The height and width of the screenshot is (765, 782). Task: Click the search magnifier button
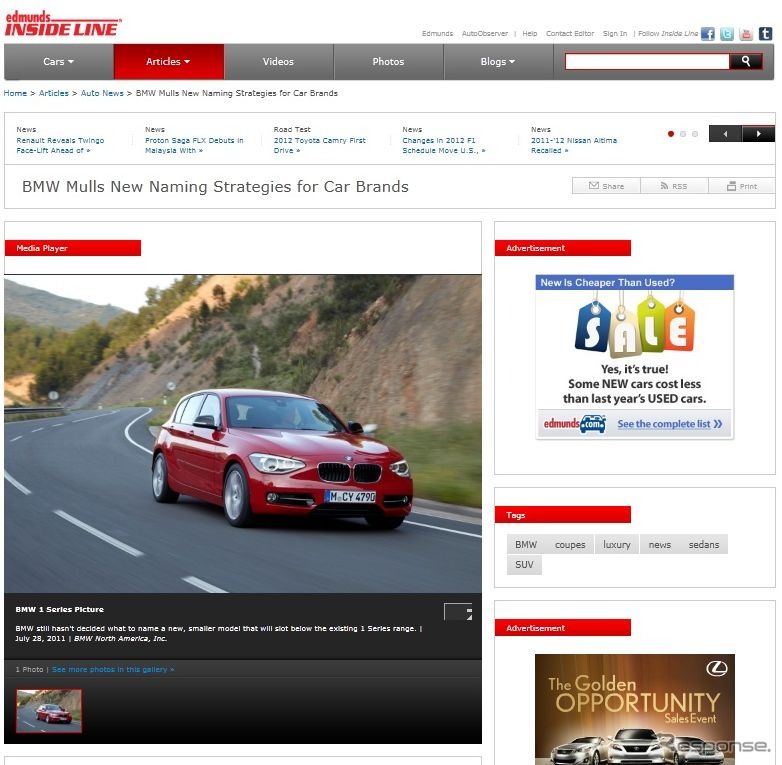tap(746, 61)
